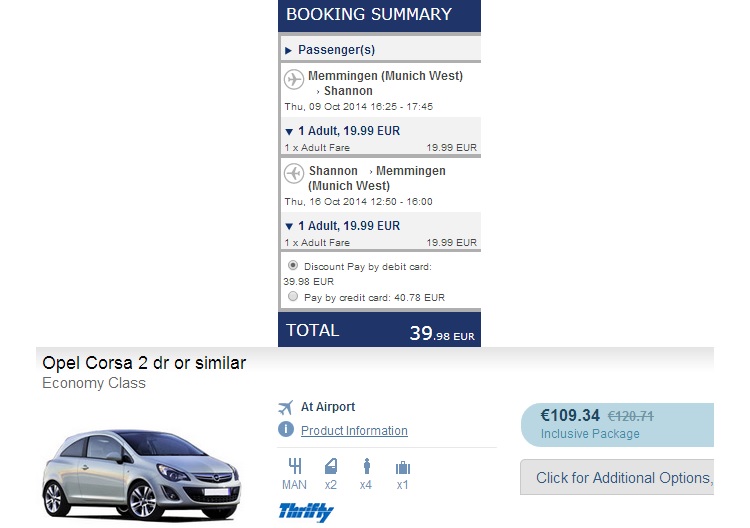The width and height of the screenshot is (750, 528).
Task: Click the Thrifty brand logo
Action: pos(306,511)
